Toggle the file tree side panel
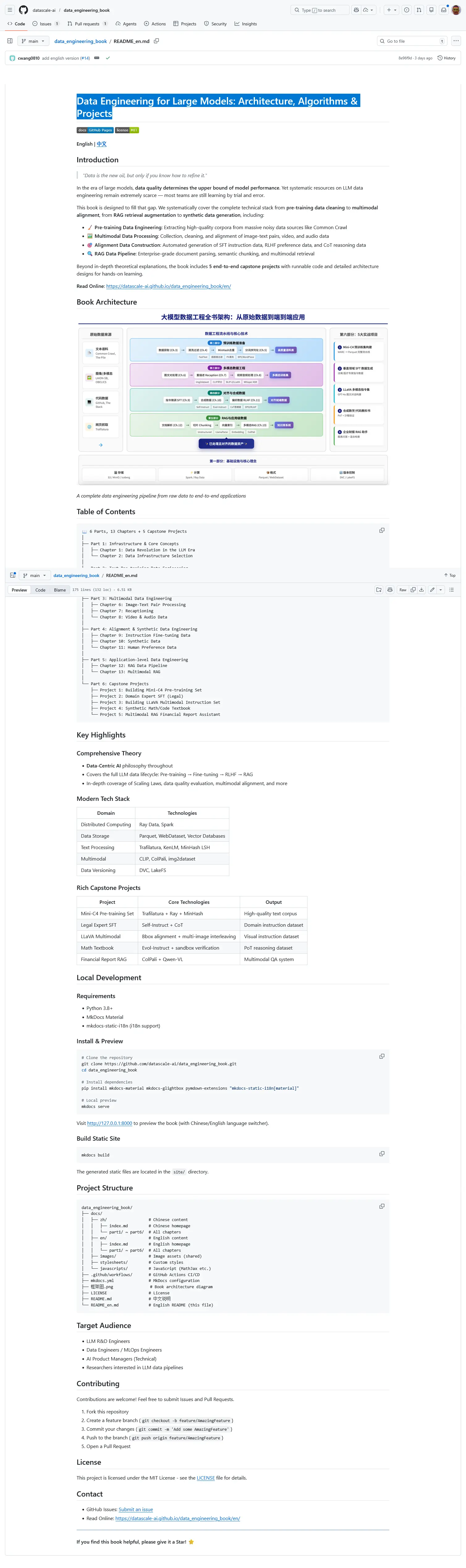This screenshot has width=466, height=1568. 10,41
